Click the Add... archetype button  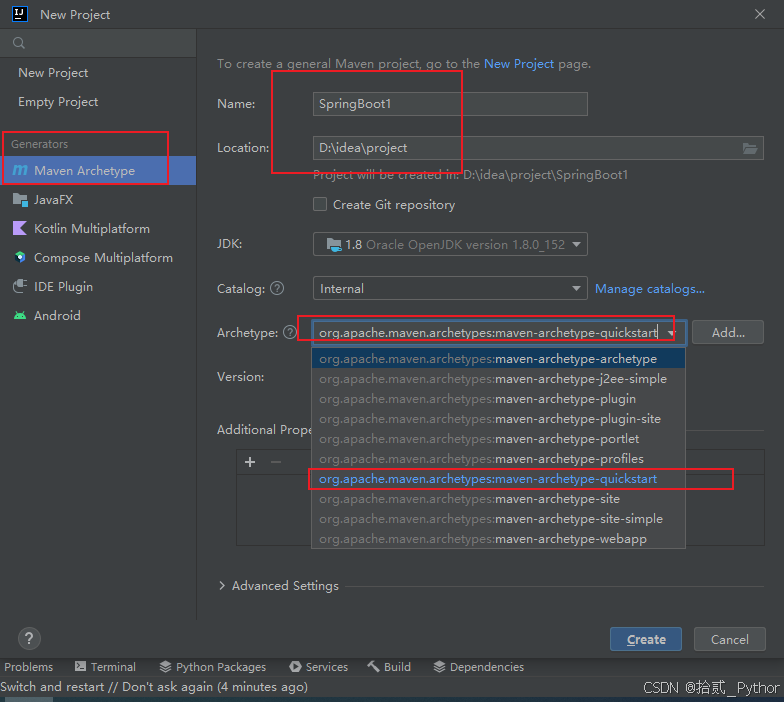(x=728, y=332)
